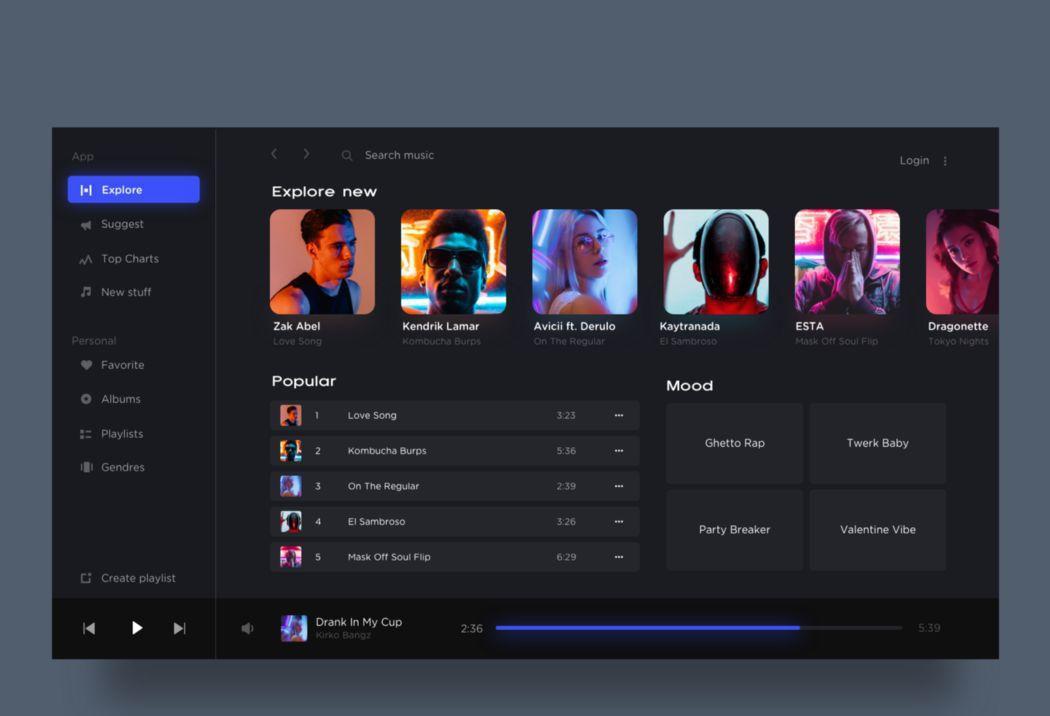Click the Suggest megaphone icon
This screenshot has width=1050, height=716.
(86, 225)
